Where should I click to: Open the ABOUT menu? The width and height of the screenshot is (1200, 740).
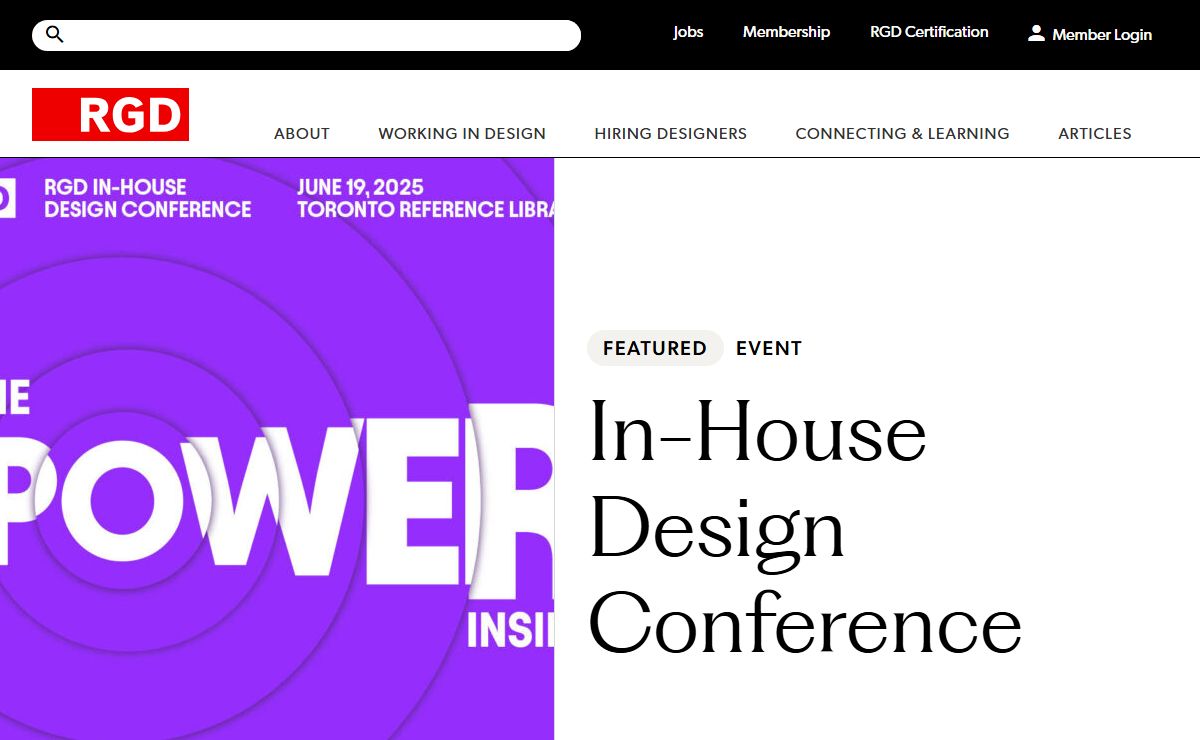[x=302, y=133]
